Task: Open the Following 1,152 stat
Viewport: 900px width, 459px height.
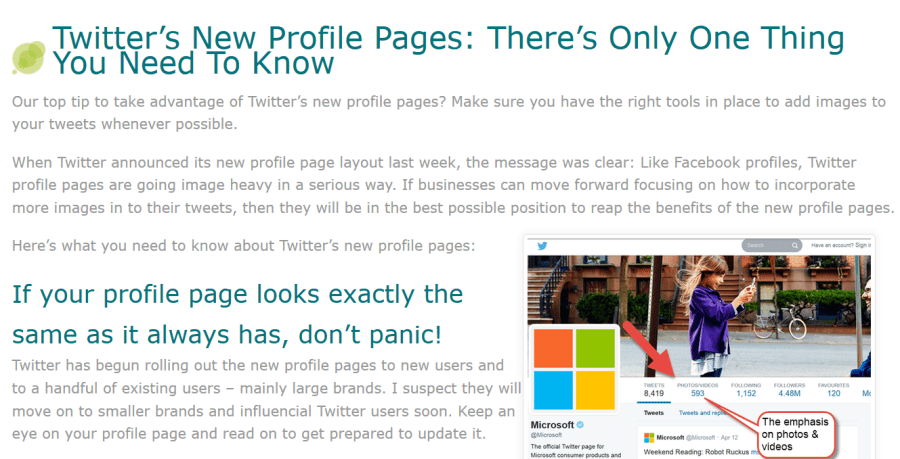Action: pos(745,389)
